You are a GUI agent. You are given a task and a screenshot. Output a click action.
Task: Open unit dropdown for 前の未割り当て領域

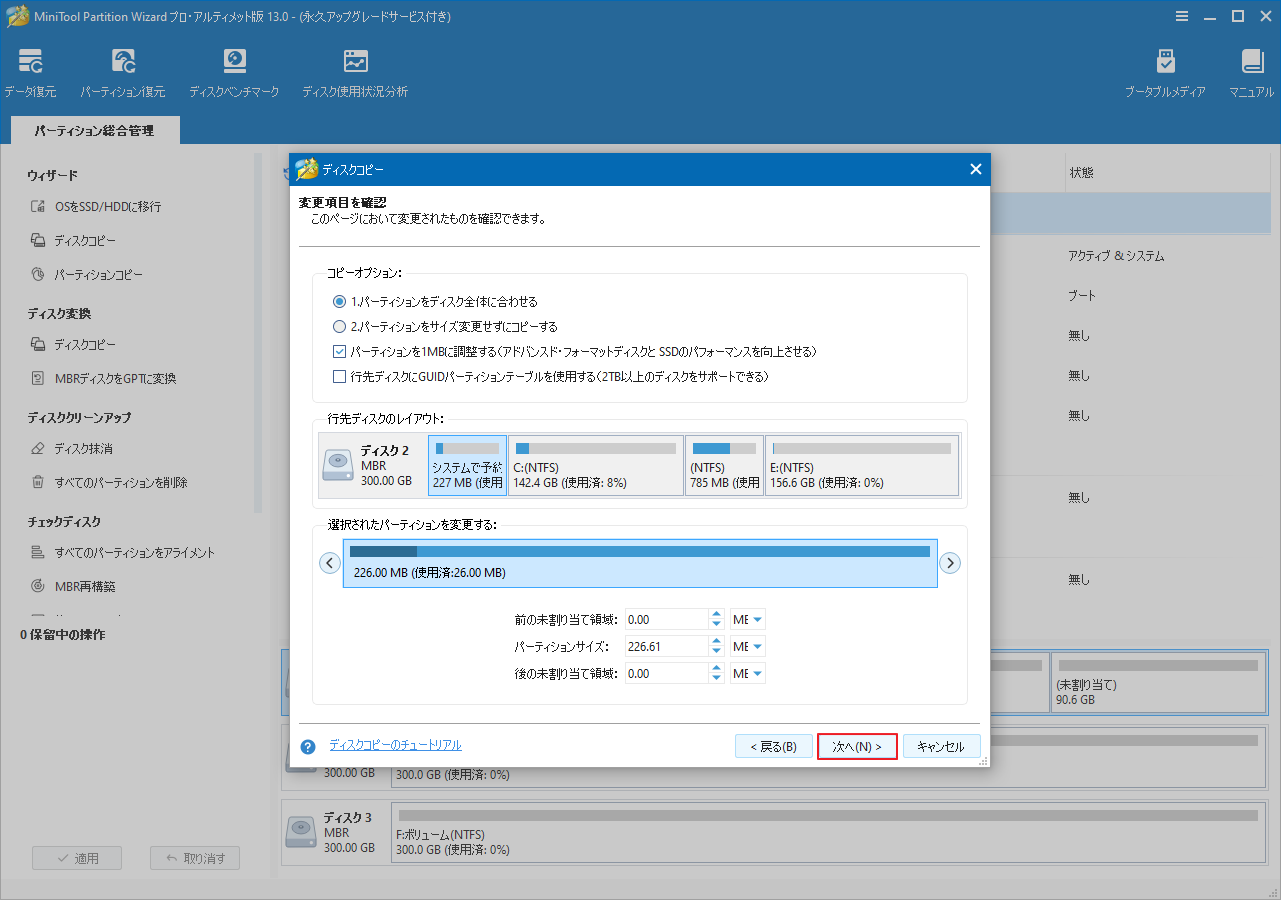[747, 619]
